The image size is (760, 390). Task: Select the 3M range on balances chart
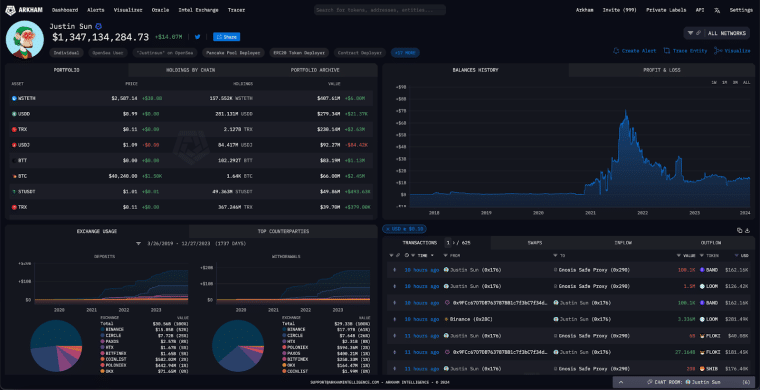click(735, 82)
